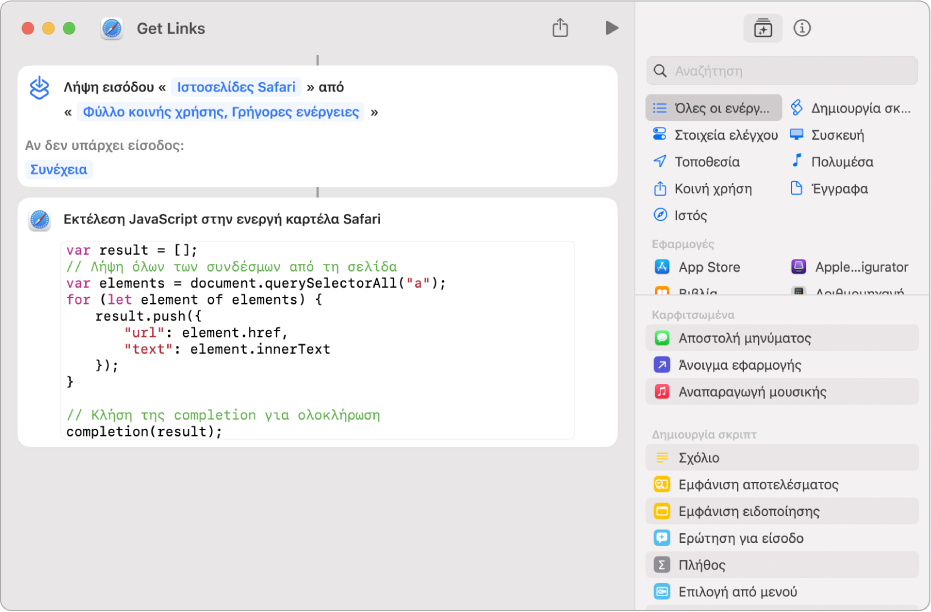Click completion(result); line in code
The width and height of the screenshot is (931, 612).
[x=144, y=432]
